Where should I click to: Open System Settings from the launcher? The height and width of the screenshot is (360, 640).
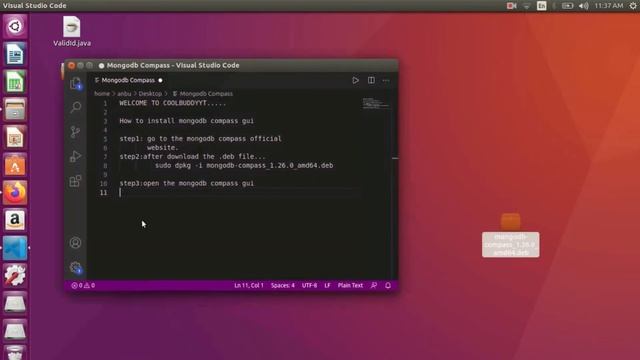[15, 276]
